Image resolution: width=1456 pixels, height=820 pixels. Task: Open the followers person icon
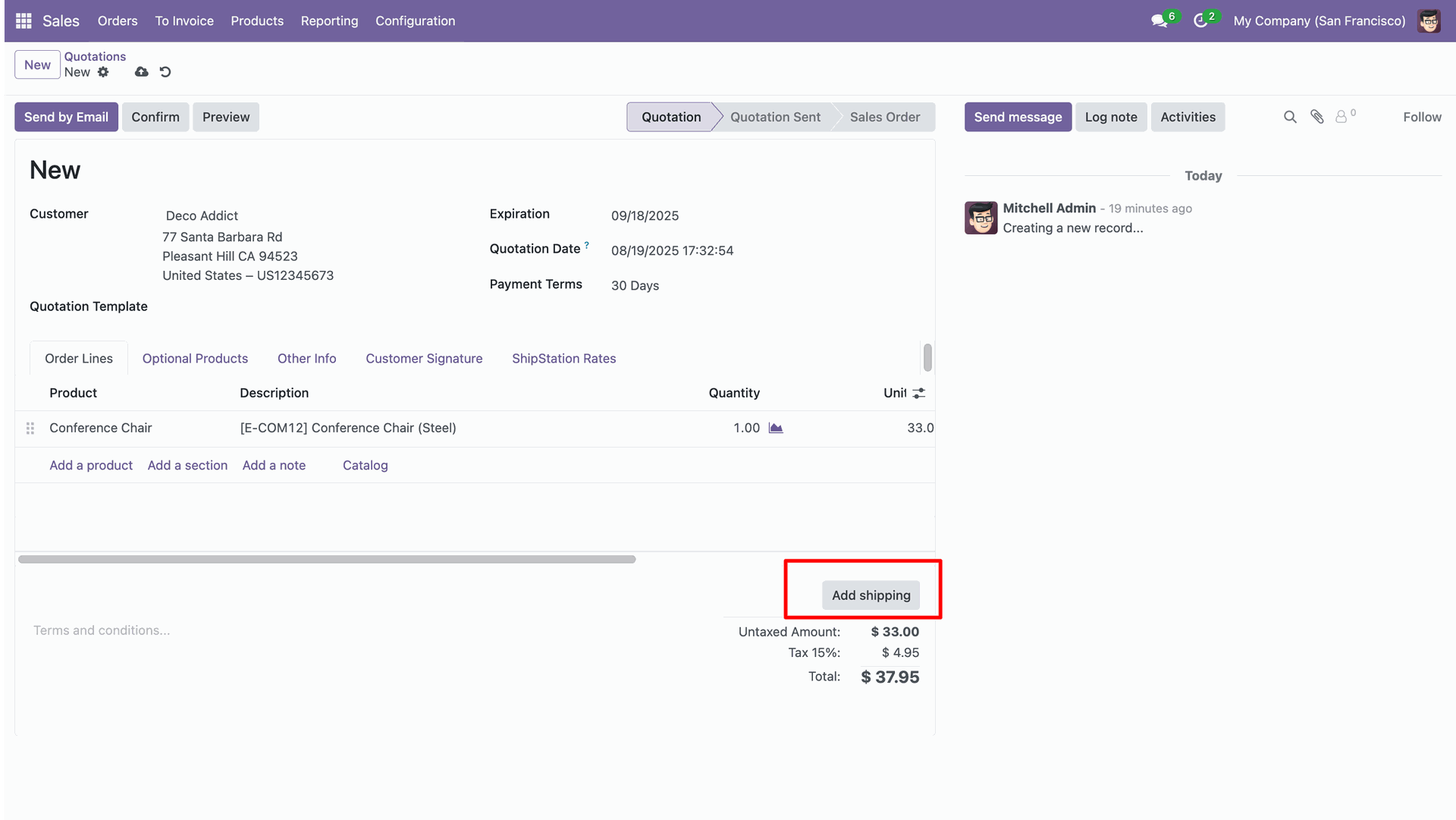point(1341,117)
